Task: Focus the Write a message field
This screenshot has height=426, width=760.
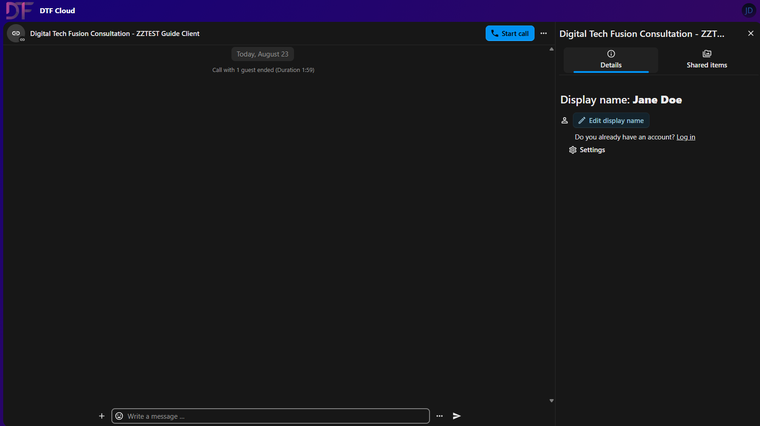Action: tap(270, 416)
